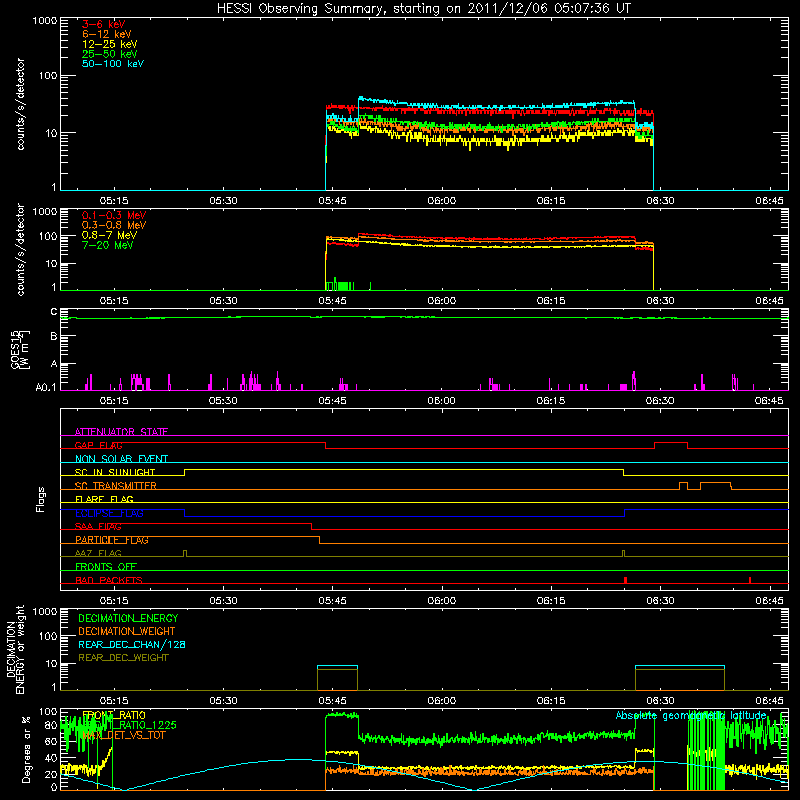Select the FLARE_FLAG label
The image size is (800, 800).
(104, 499)
